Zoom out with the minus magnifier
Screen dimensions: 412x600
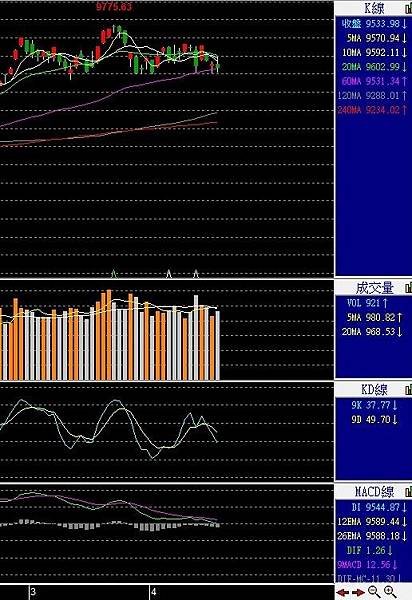(x=373, y=592)
